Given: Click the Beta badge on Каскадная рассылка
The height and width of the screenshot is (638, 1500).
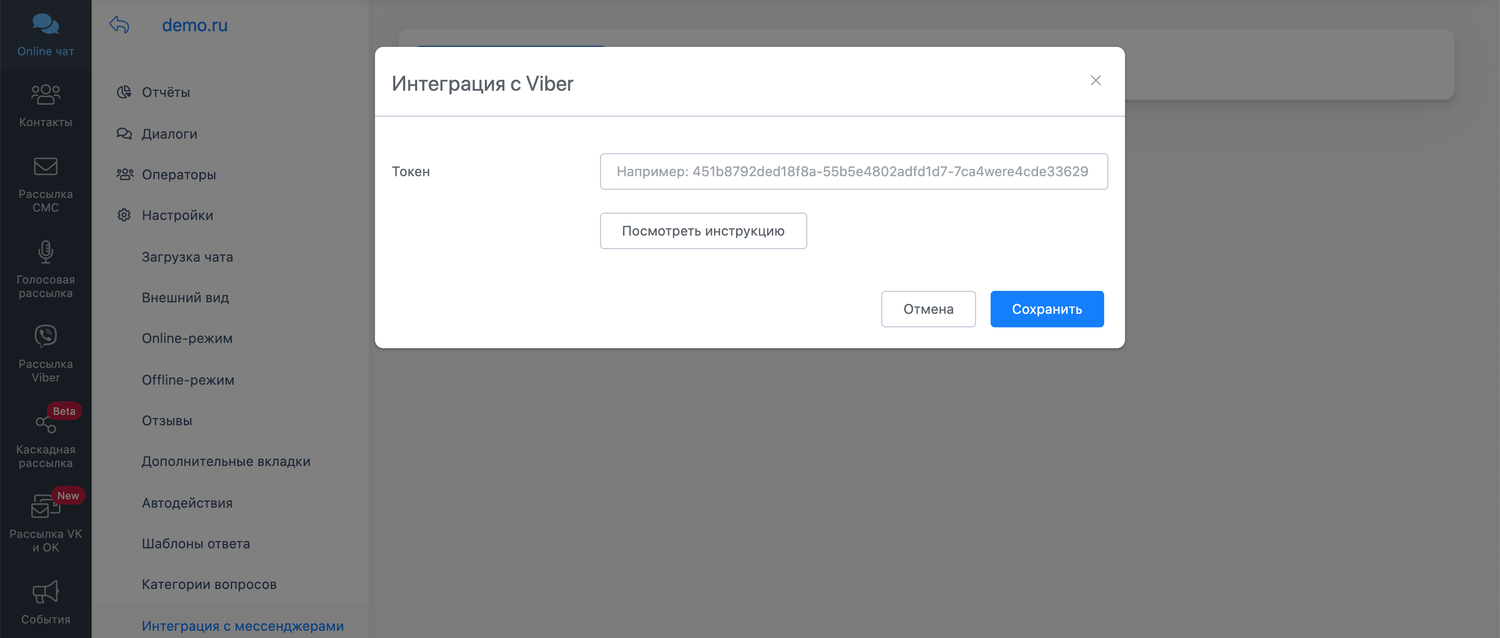Looking at the screenshot, I should [x=64, y=411].
